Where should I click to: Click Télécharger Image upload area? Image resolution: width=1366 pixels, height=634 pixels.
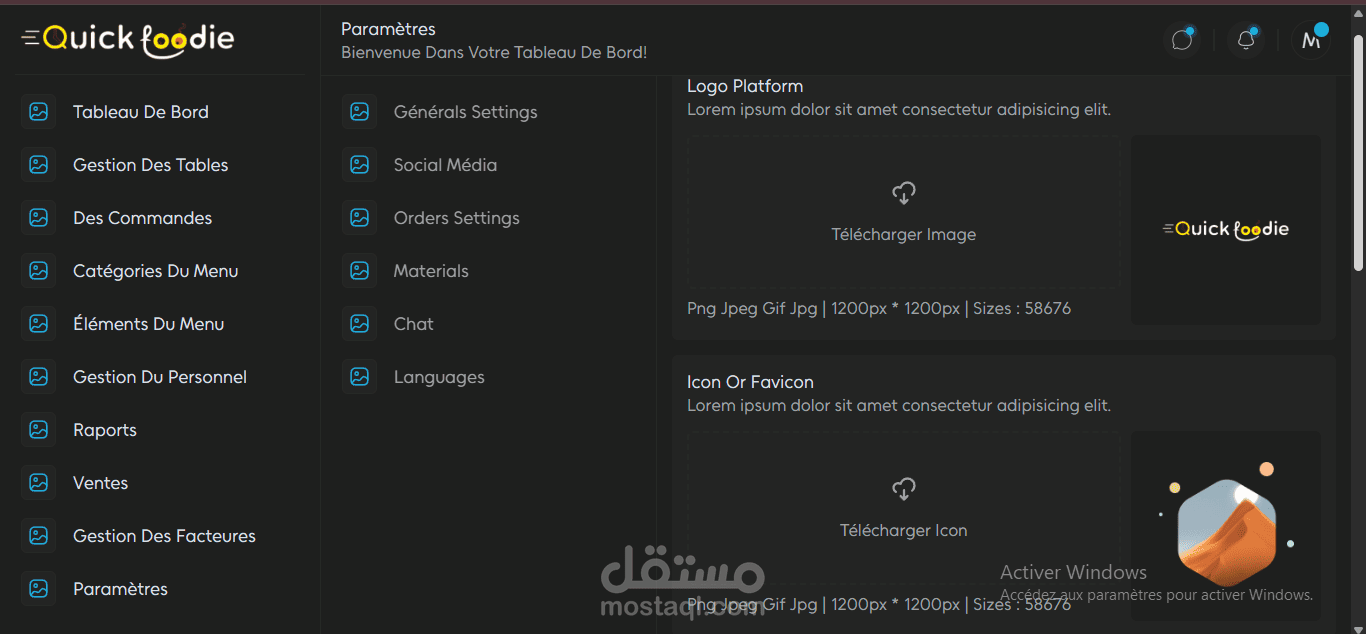tap(903, 212)
